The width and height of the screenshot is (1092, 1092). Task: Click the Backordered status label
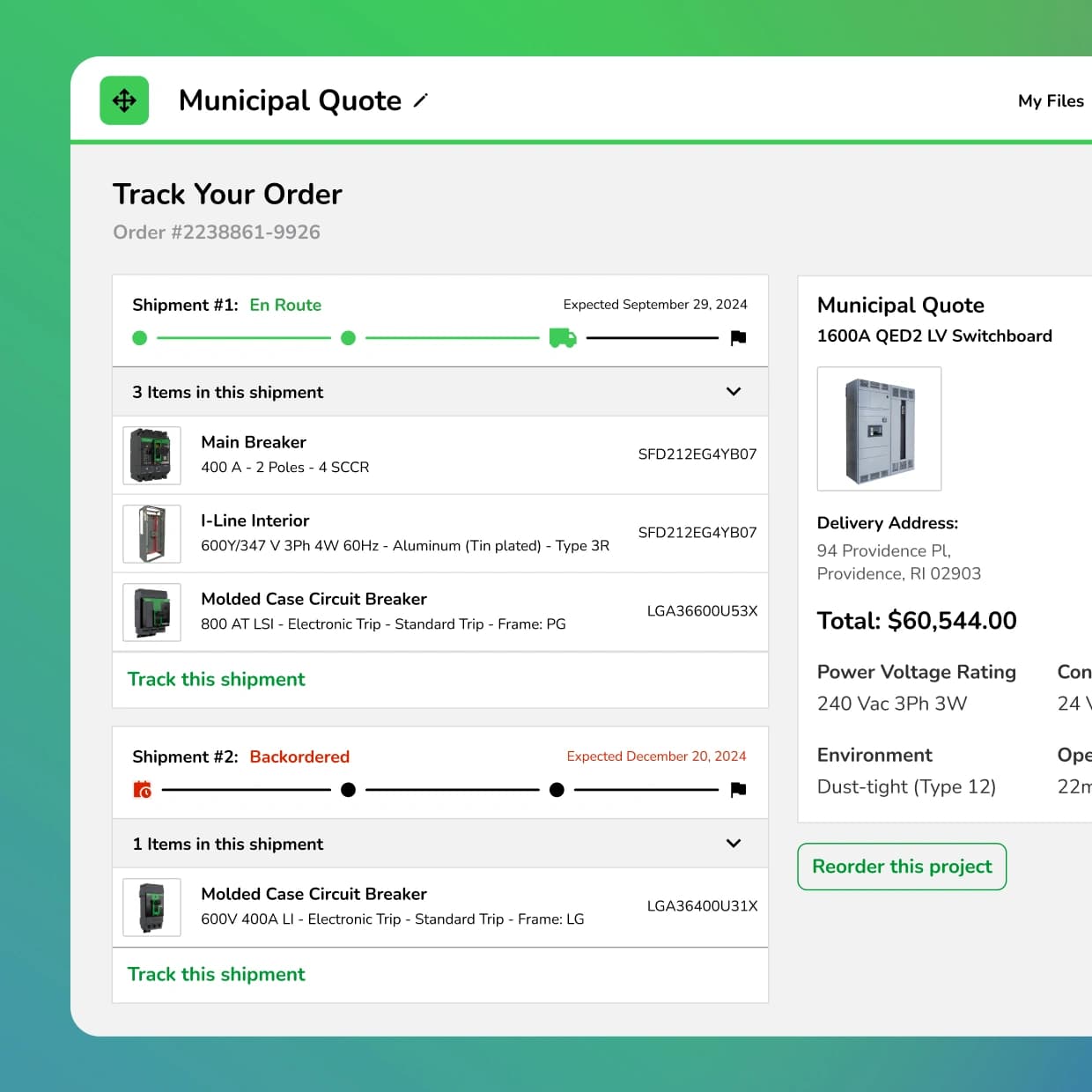coord(299,756)
